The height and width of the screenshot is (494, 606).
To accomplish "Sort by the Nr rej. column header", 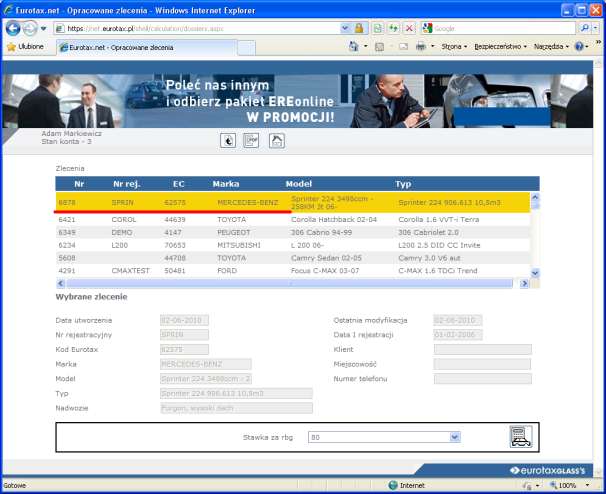I will (127, 184).
